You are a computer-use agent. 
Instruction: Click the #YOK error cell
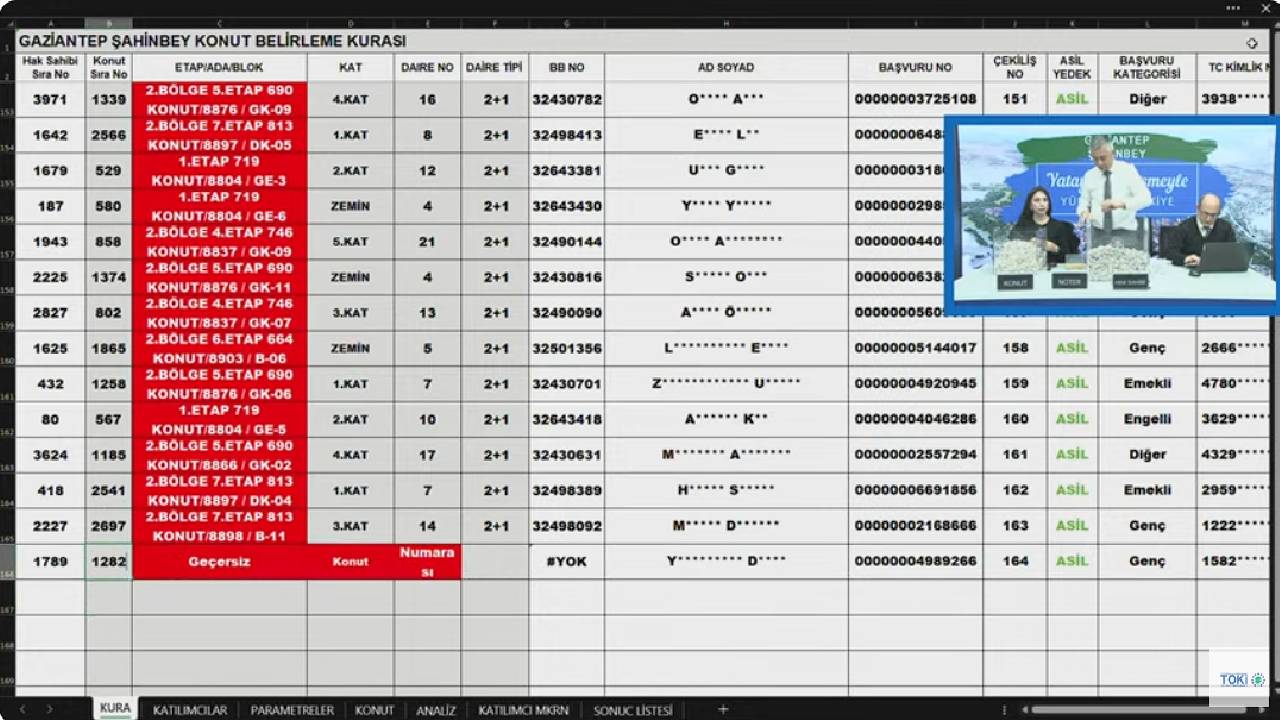566,561
